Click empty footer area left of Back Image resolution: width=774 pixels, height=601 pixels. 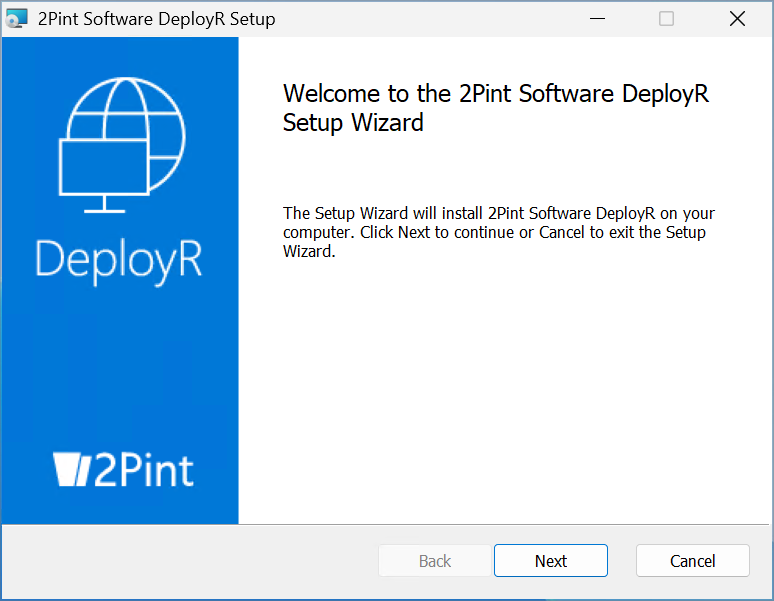[x=190, y=561]
